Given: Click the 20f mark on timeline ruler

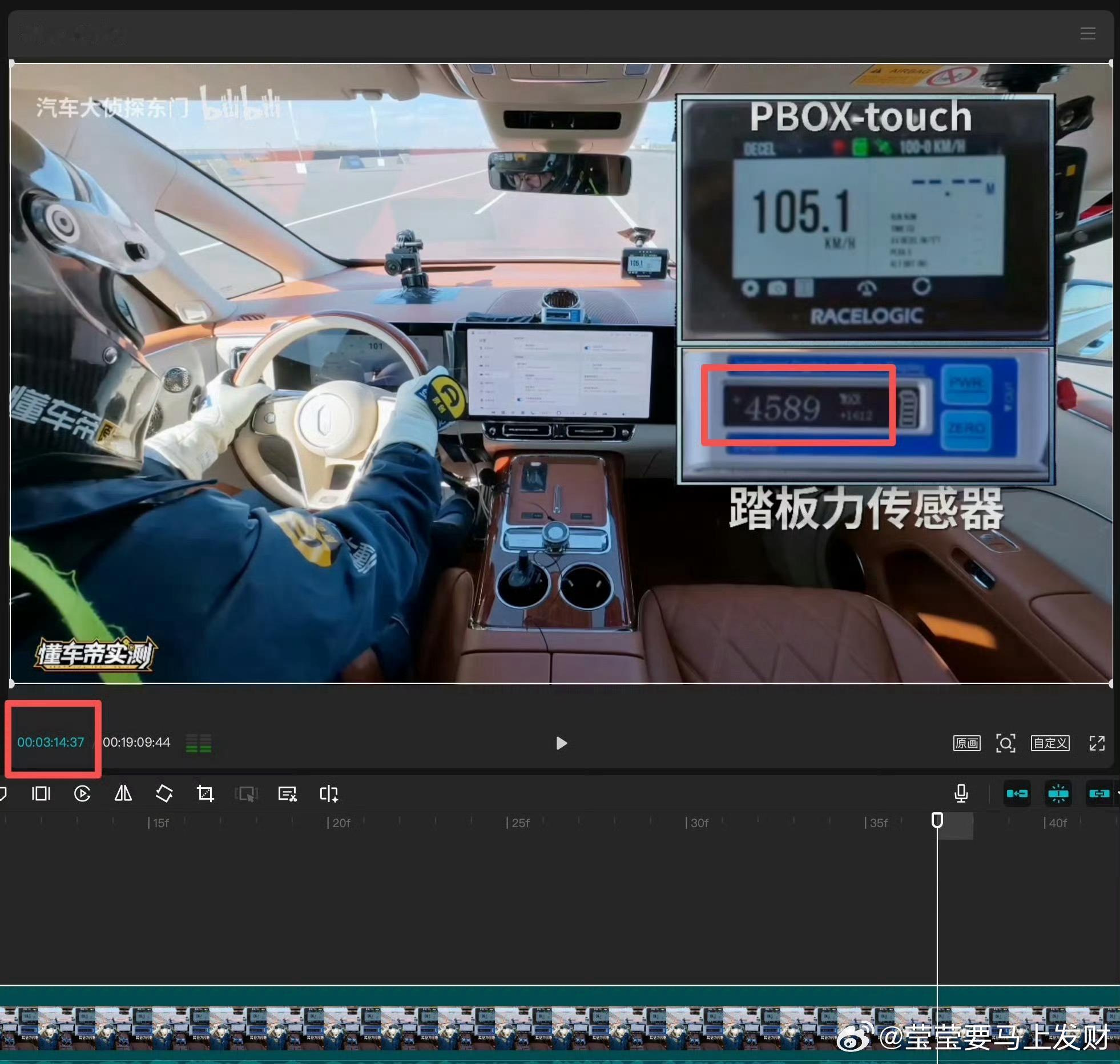Looking at the screenshot, I should (x=338, y=823).
